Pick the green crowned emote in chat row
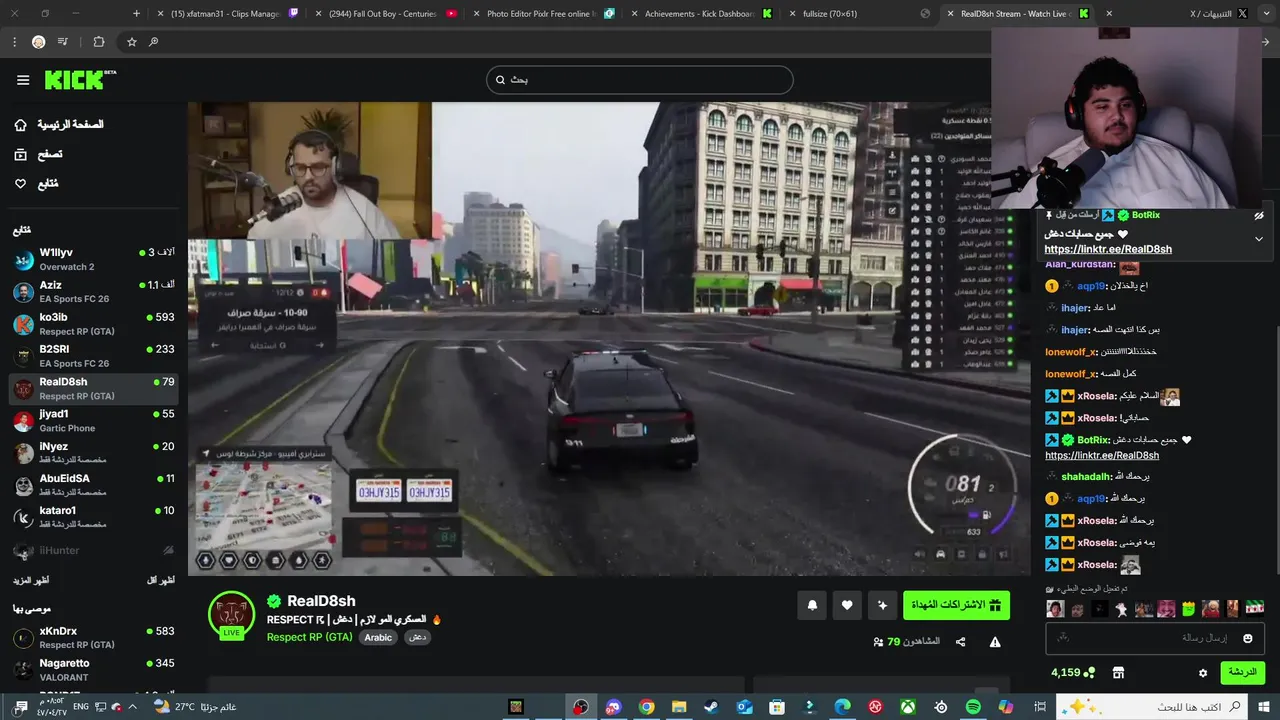Viewport: 1280px width, 720px height. click(x=1189, y=609)
